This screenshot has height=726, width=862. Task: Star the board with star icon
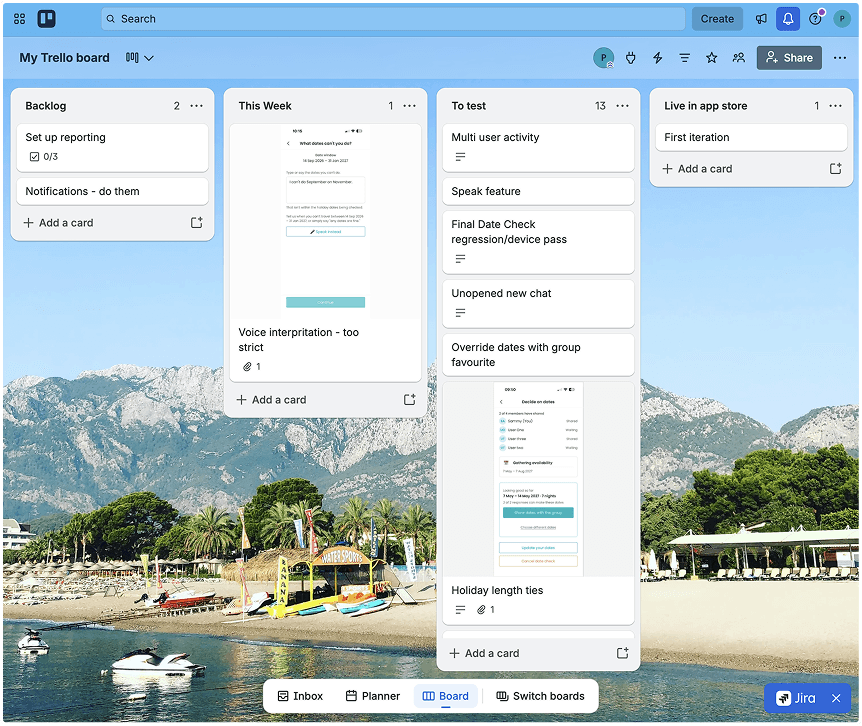click(711, 58)
